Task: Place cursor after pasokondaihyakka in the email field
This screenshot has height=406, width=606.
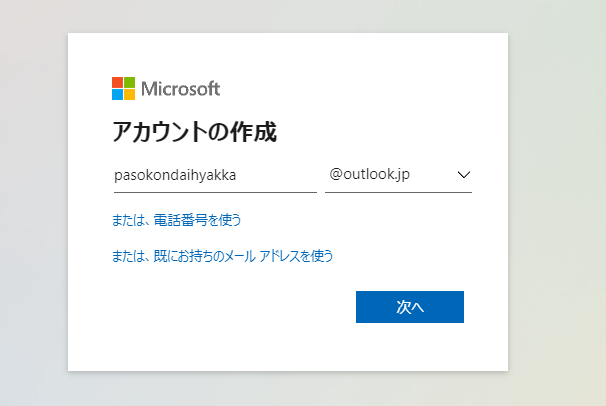Action: 237,175
